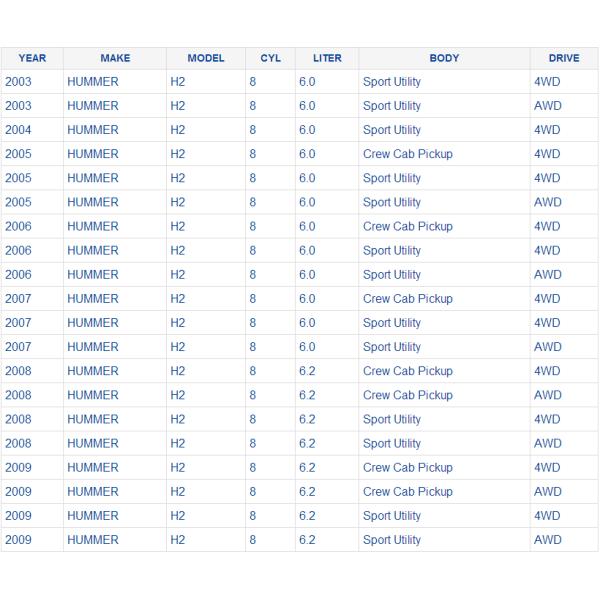This screenshot has height=600, width=600.
Task: Click Sport Utility in the 2004 row
Action: tap(391, 130)
